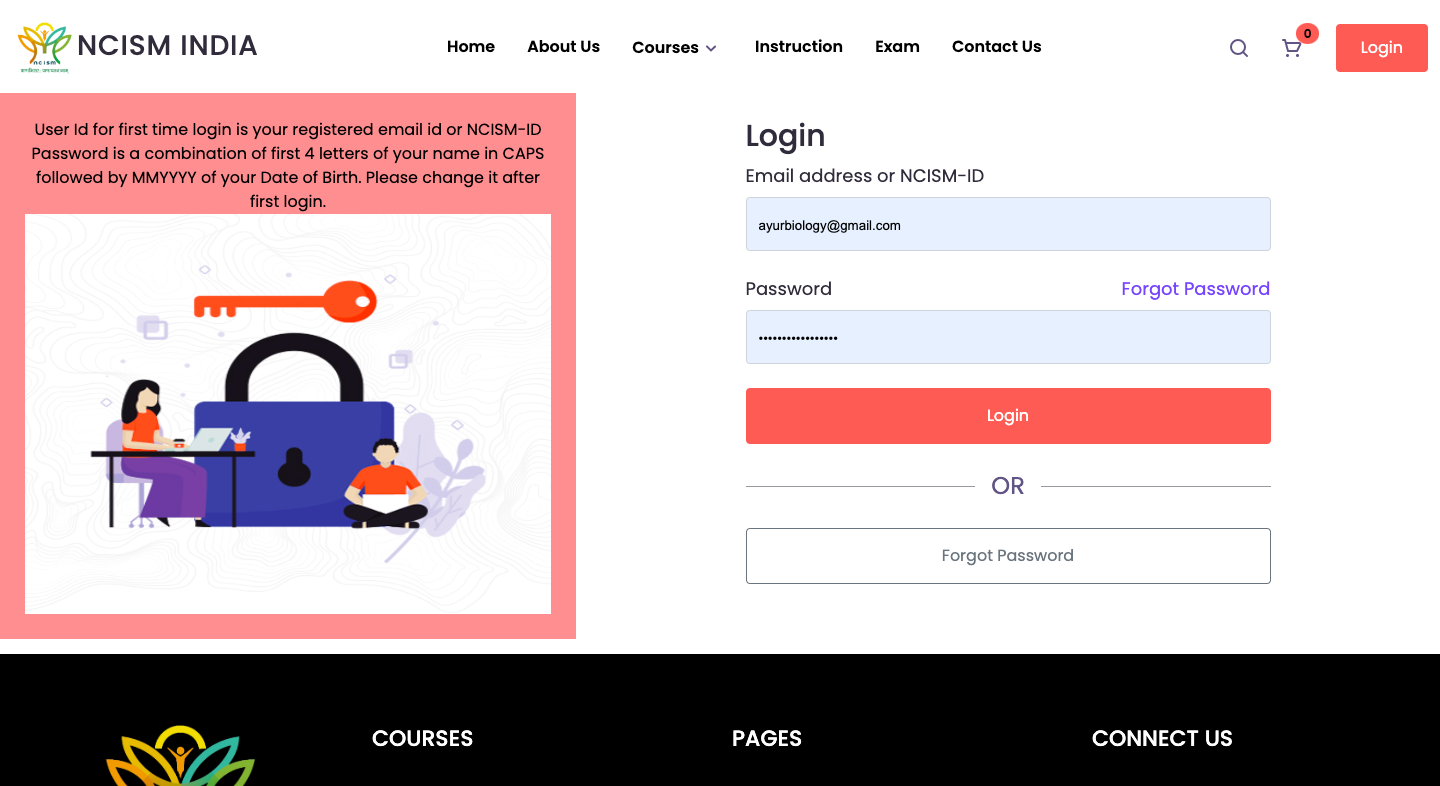
Task: Expand the Courses dropdown chevron
Action: click(711, 48)
